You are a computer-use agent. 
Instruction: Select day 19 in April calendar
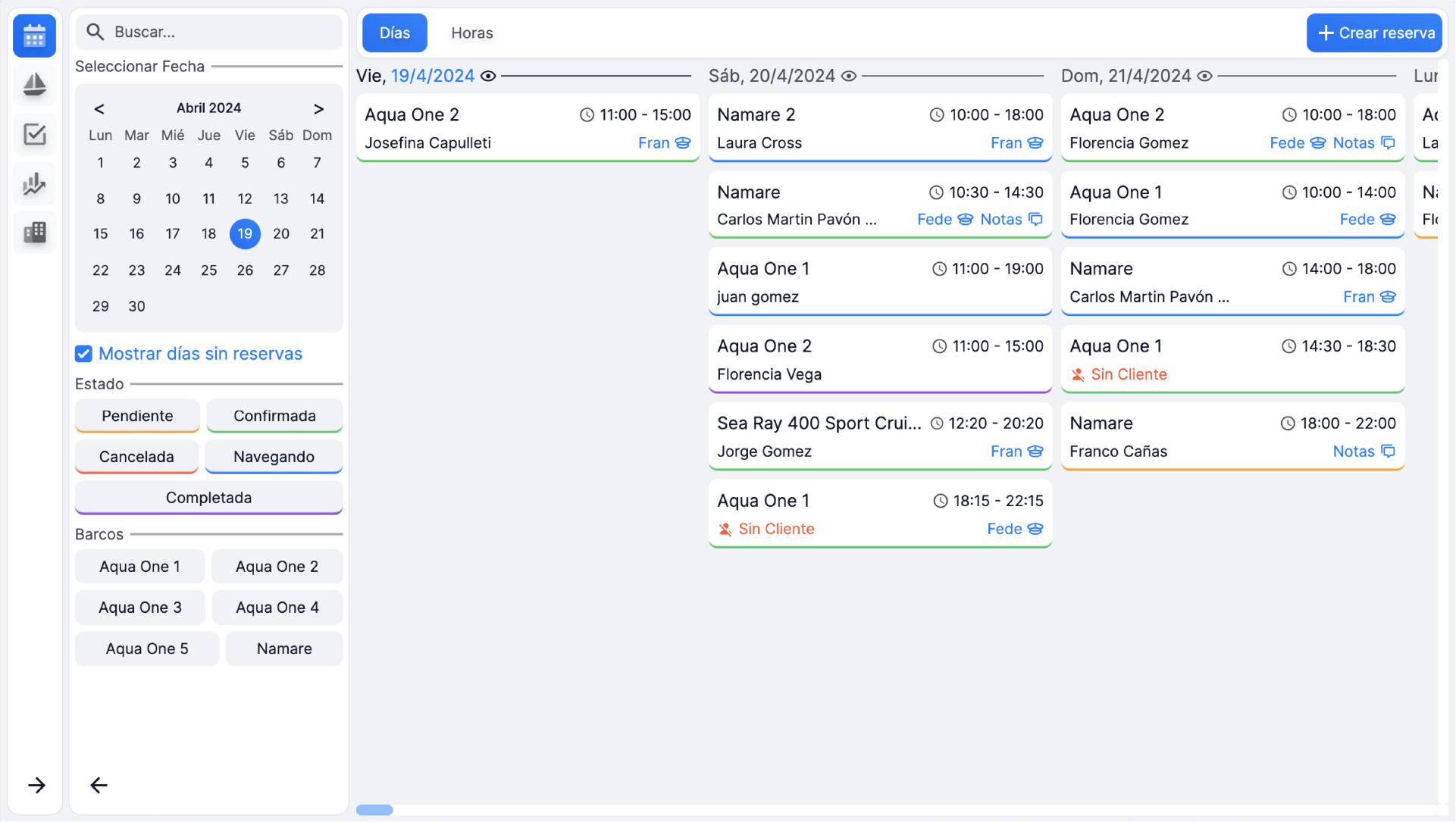[245, 233]
